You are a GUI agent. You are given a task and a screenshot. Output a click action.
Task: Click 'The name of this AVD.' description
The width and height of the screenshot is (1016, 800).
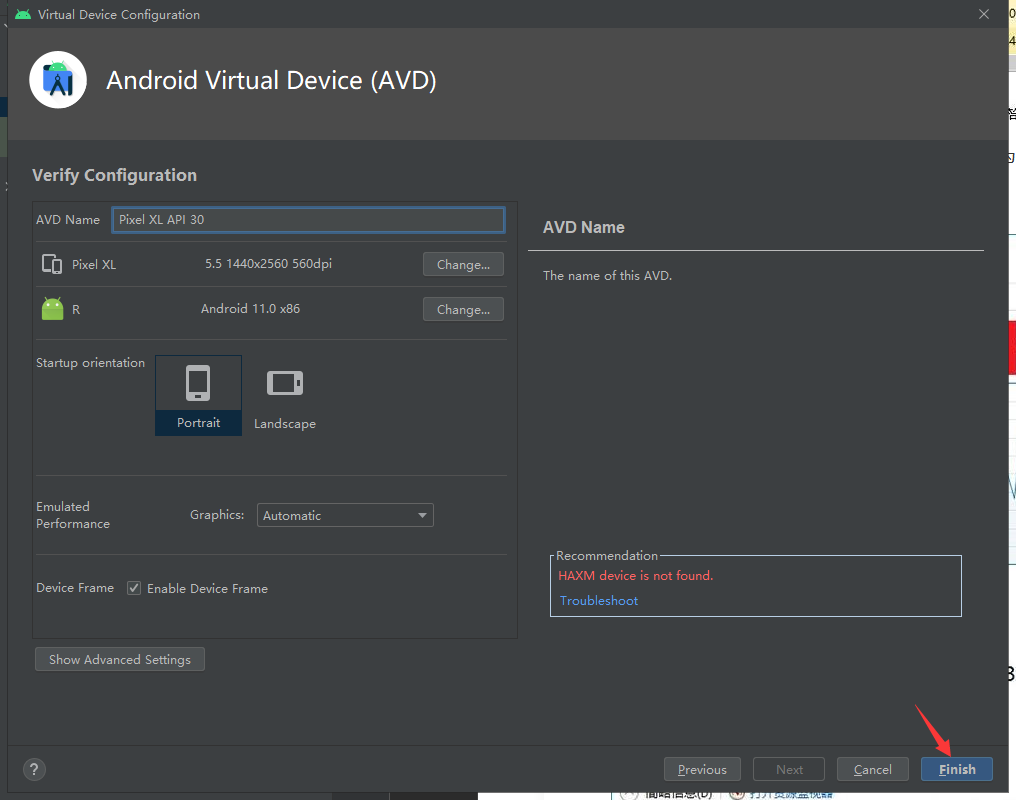point(607,275)
